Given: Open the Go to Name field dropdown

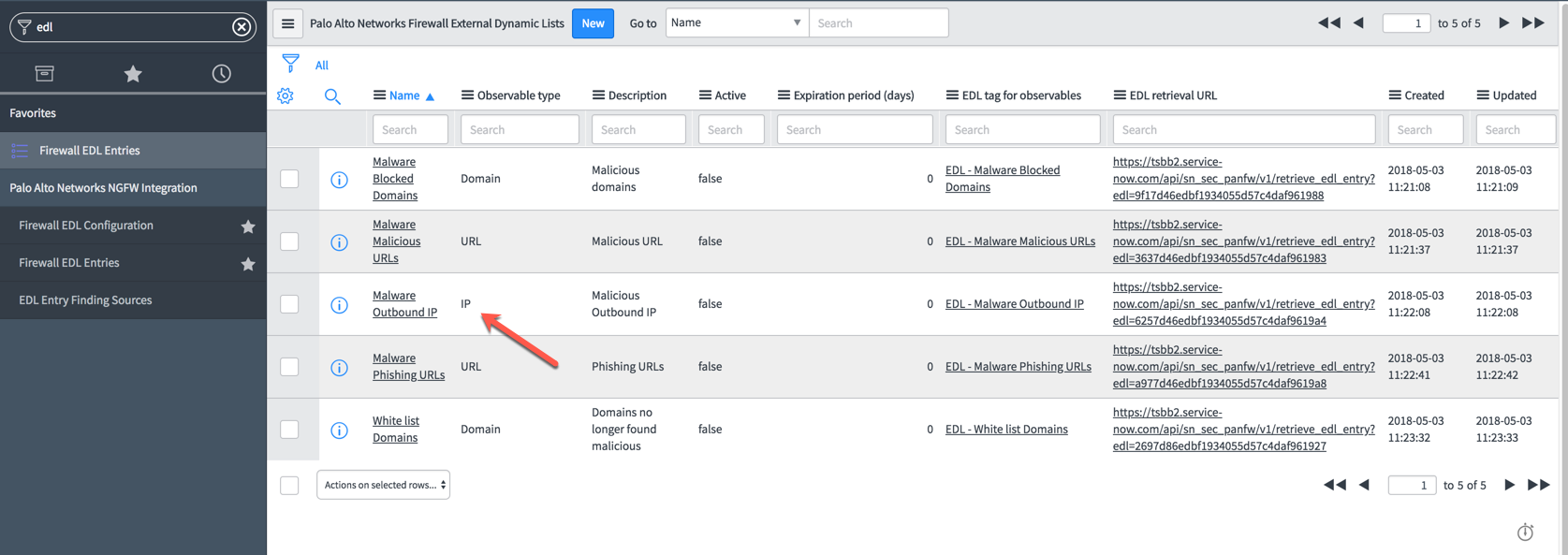Looking at the screenshot, I should pos(737,22).
